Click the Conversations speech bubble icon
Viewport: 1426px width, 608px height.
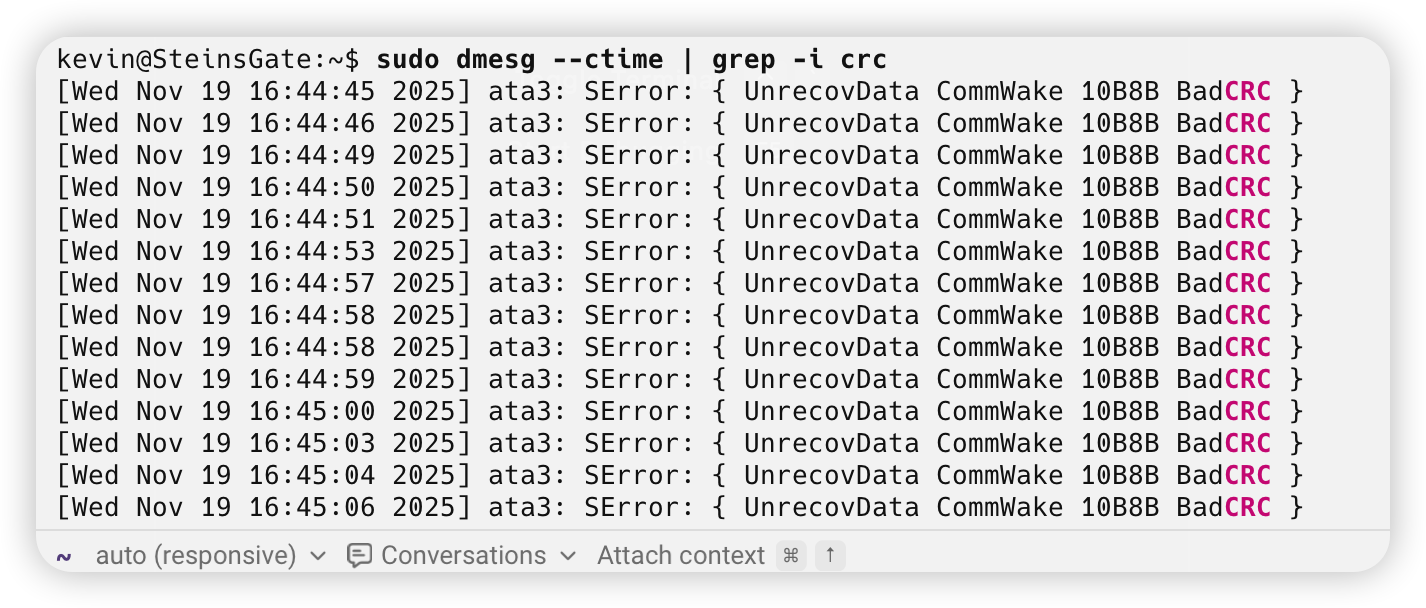click(x=359, y=556)
